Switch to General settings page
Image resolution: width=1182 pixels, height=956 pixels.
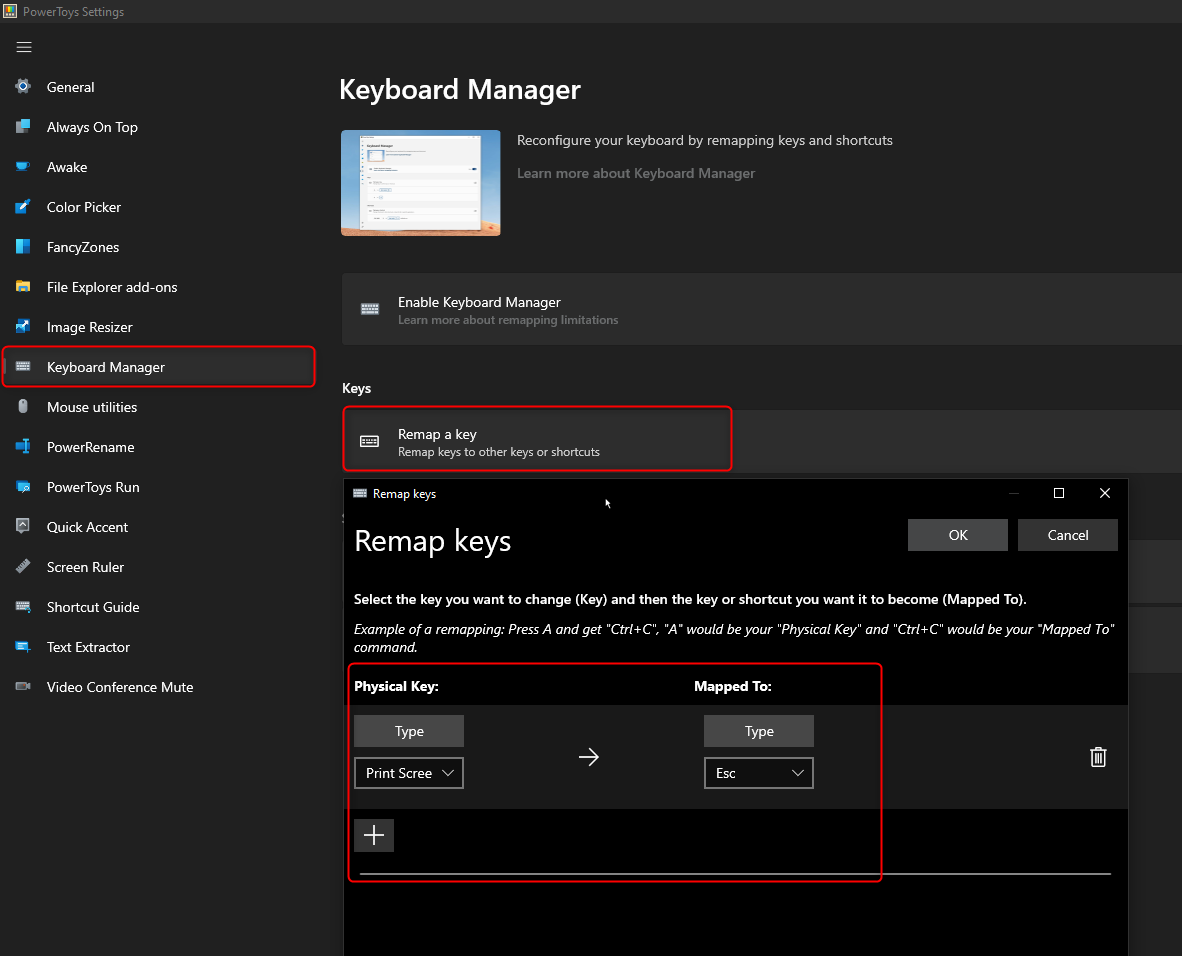point(72,87)
